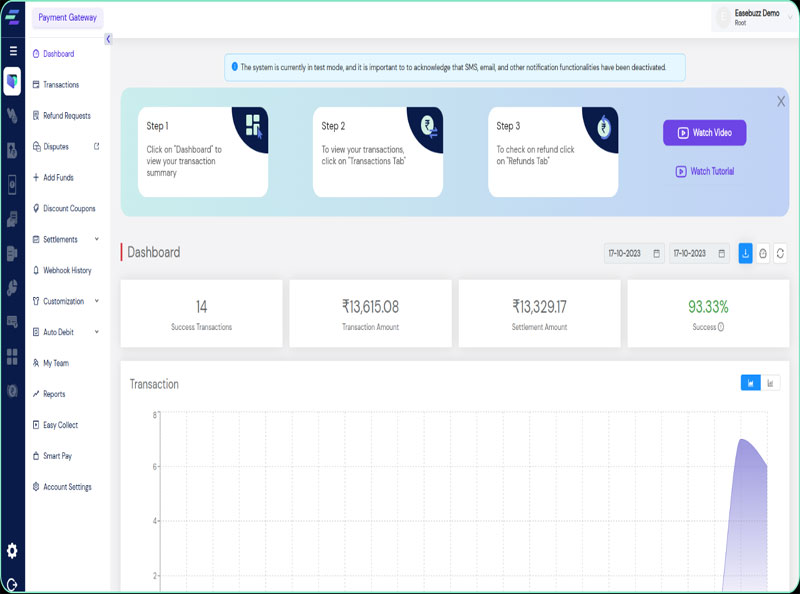Click the logout icon in bottom-left corner

click(12, 584)
